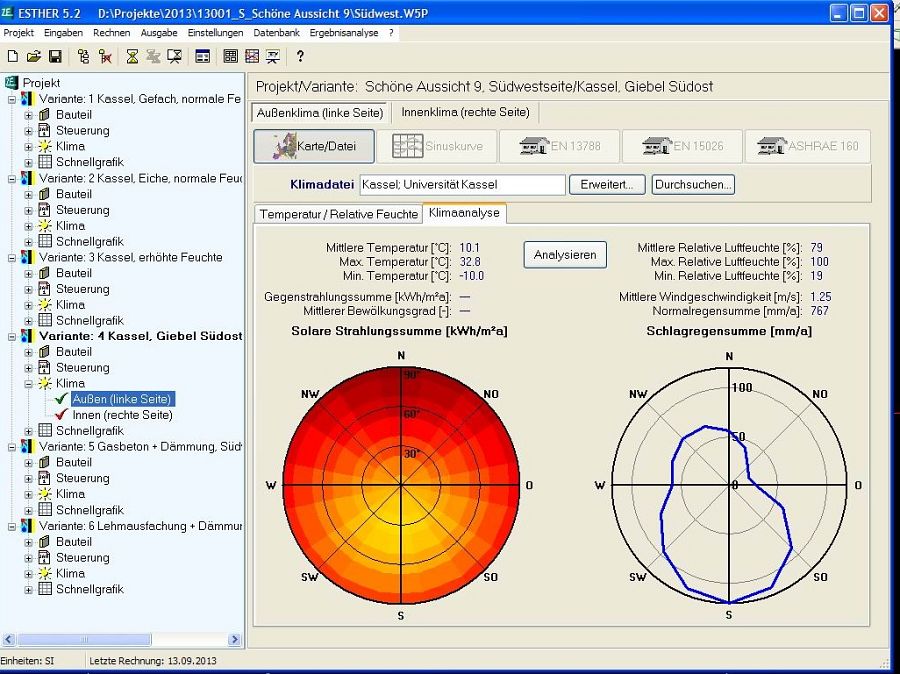Switch to Temperatur / Relative Feuchte tab
This screenshot has height=674, width=900.
(338, 214)
